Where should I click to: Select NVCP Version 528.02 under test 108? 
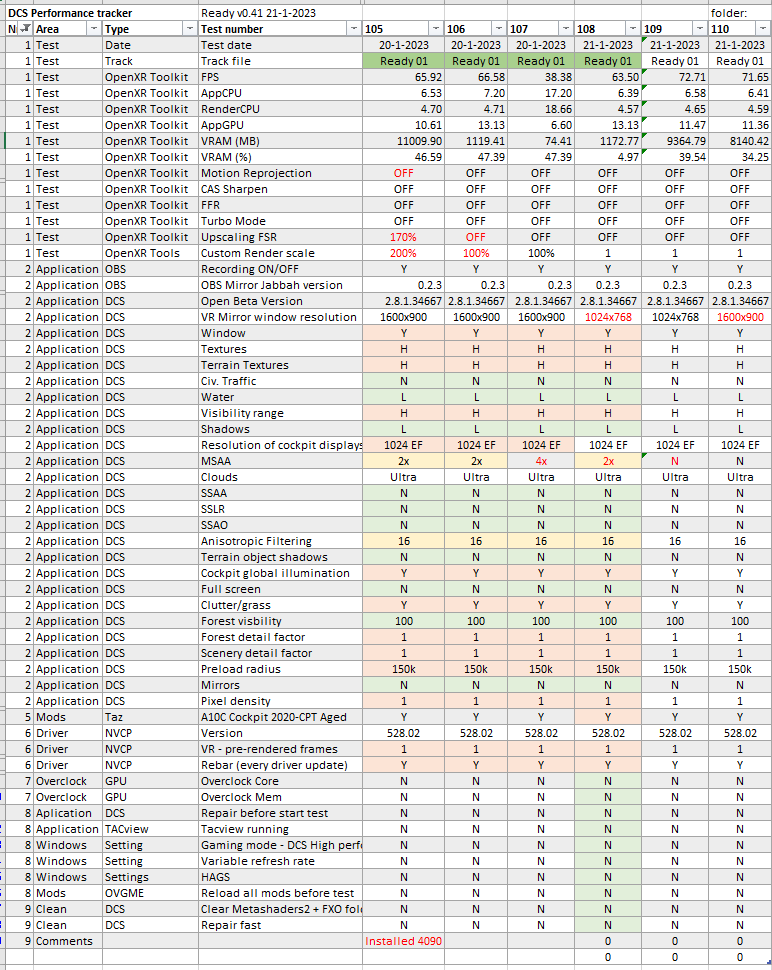(607, 734)
